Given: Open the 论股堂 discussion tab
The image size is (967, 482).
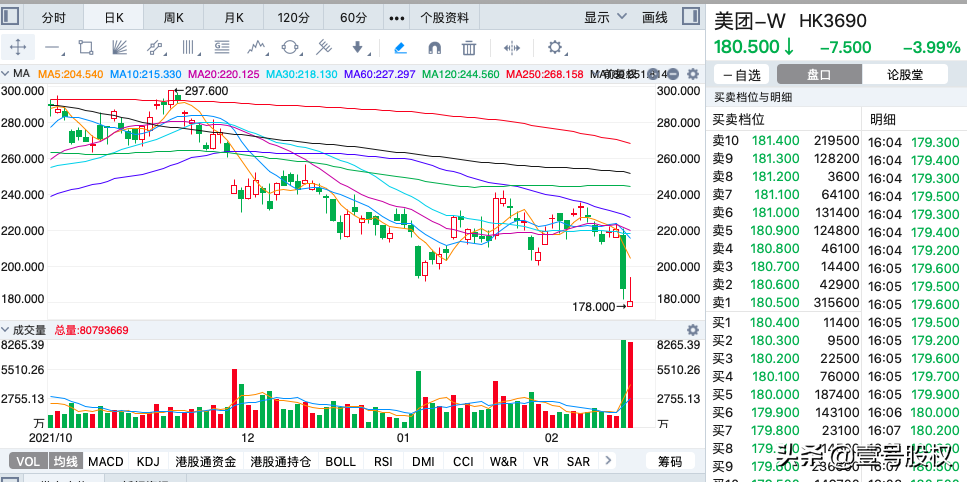Looking at the screenshot, I should 905,75.
